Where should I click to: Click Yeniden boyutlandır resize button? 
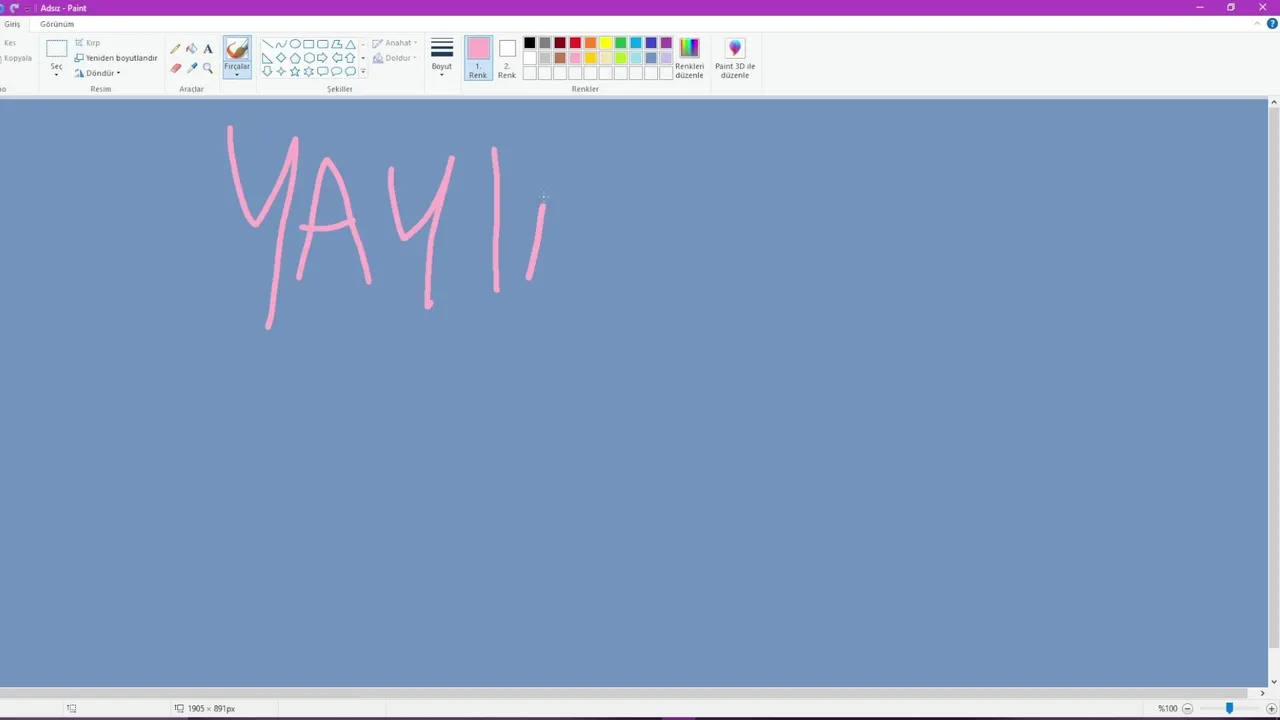point(116,58)
